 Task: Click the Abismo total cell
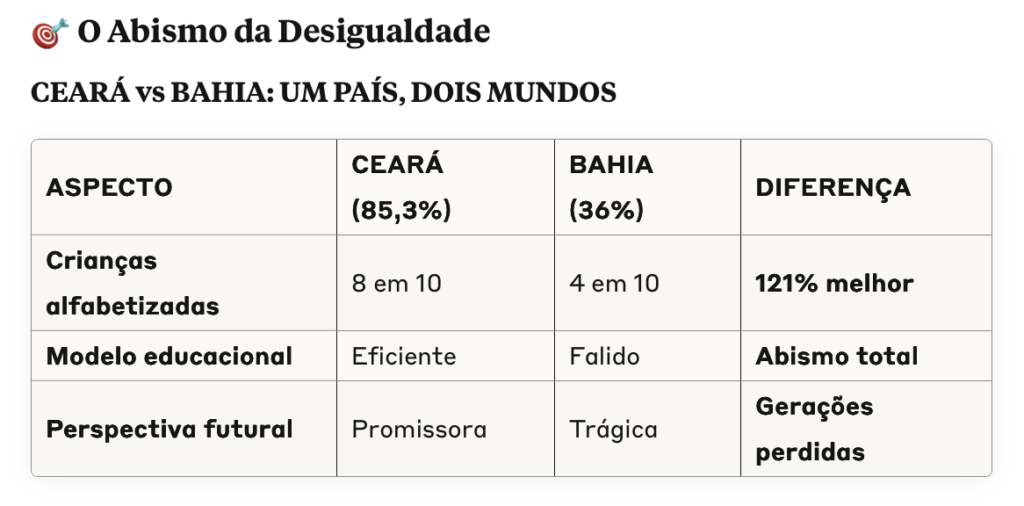(837, 356)
